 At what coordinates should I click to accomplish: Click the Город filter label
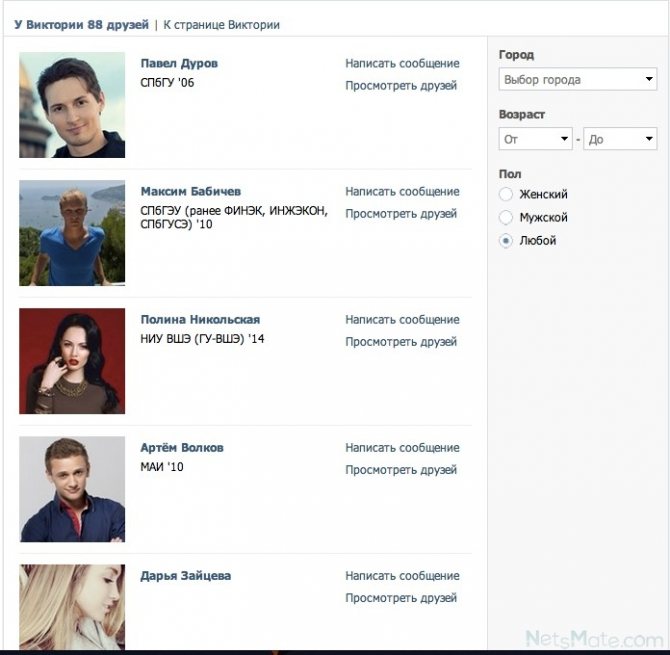pyautogui.click(x=516, y=55)
